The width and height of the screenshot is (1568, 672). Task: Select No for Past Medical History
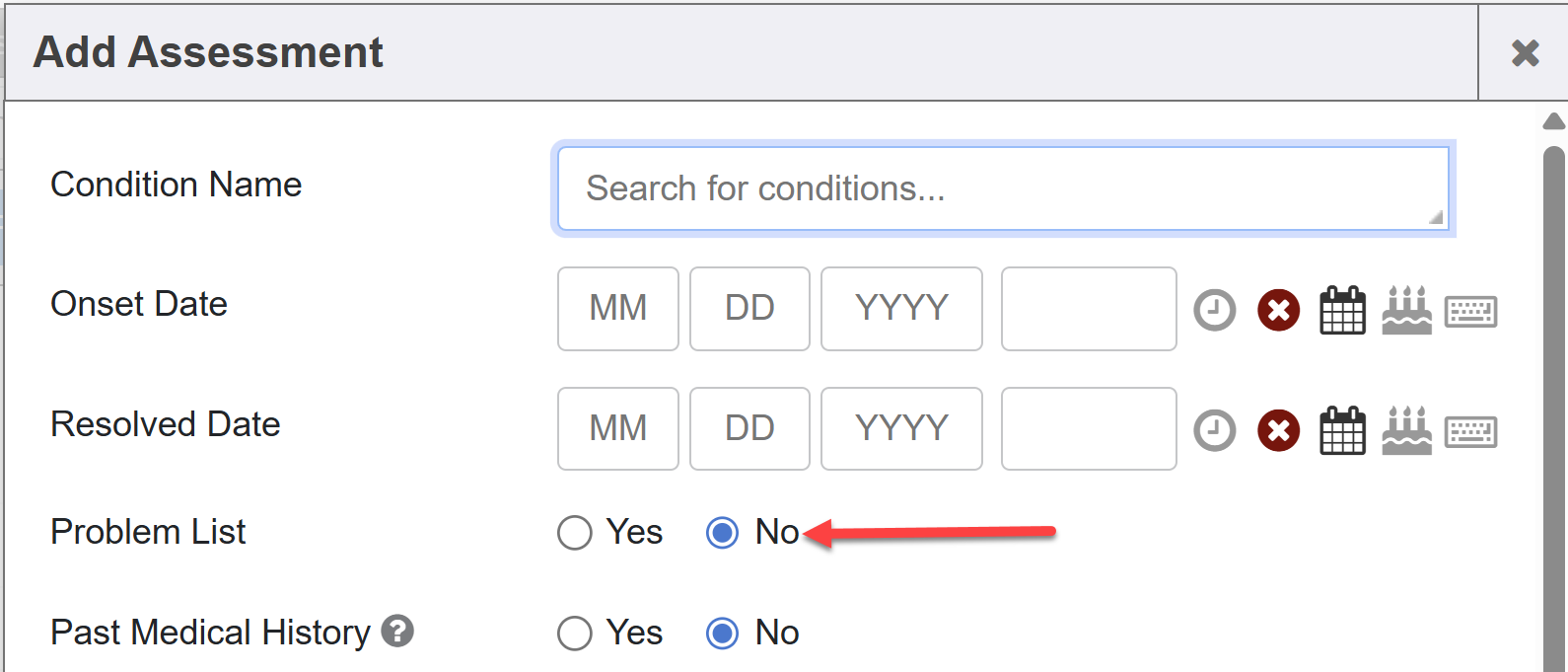pos(722,634)
